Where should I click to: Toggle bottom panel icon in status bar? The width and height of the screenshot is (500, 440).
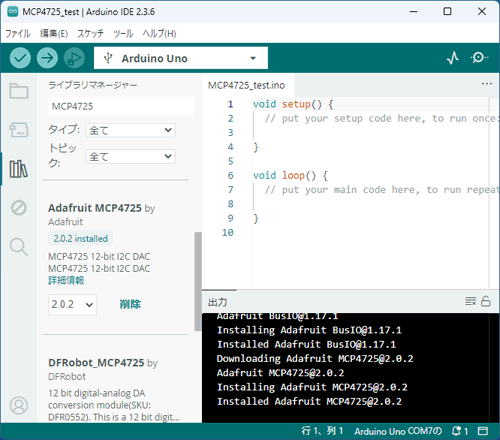tap(483, 431)
